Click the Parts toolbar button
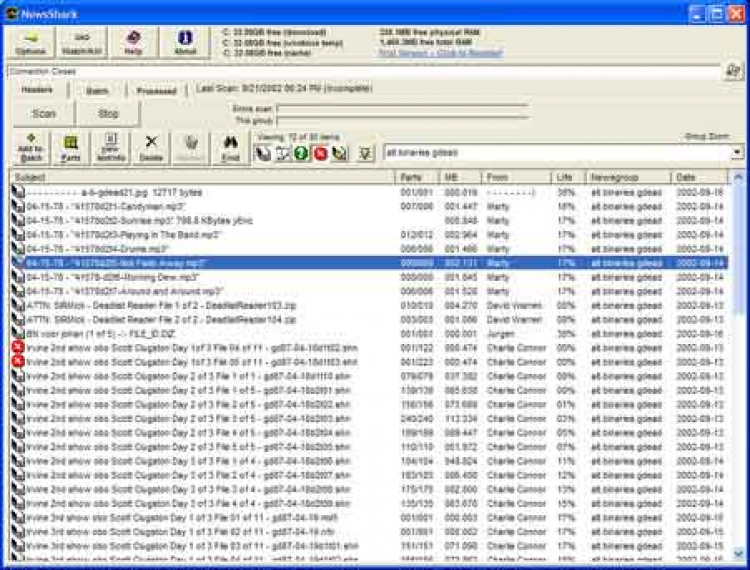 click(70, 148)
